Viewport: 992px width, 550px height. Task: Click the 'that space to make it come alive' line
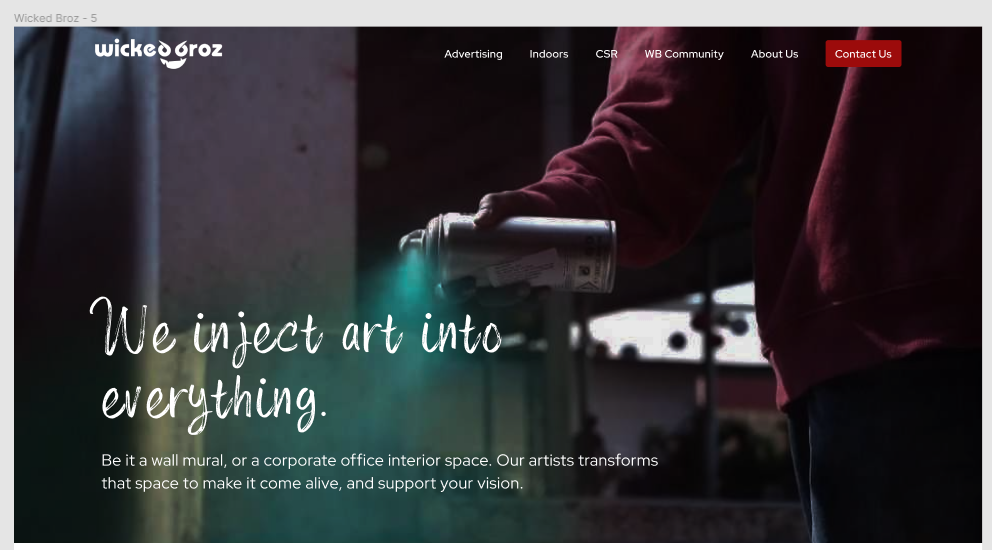point(312,484)
